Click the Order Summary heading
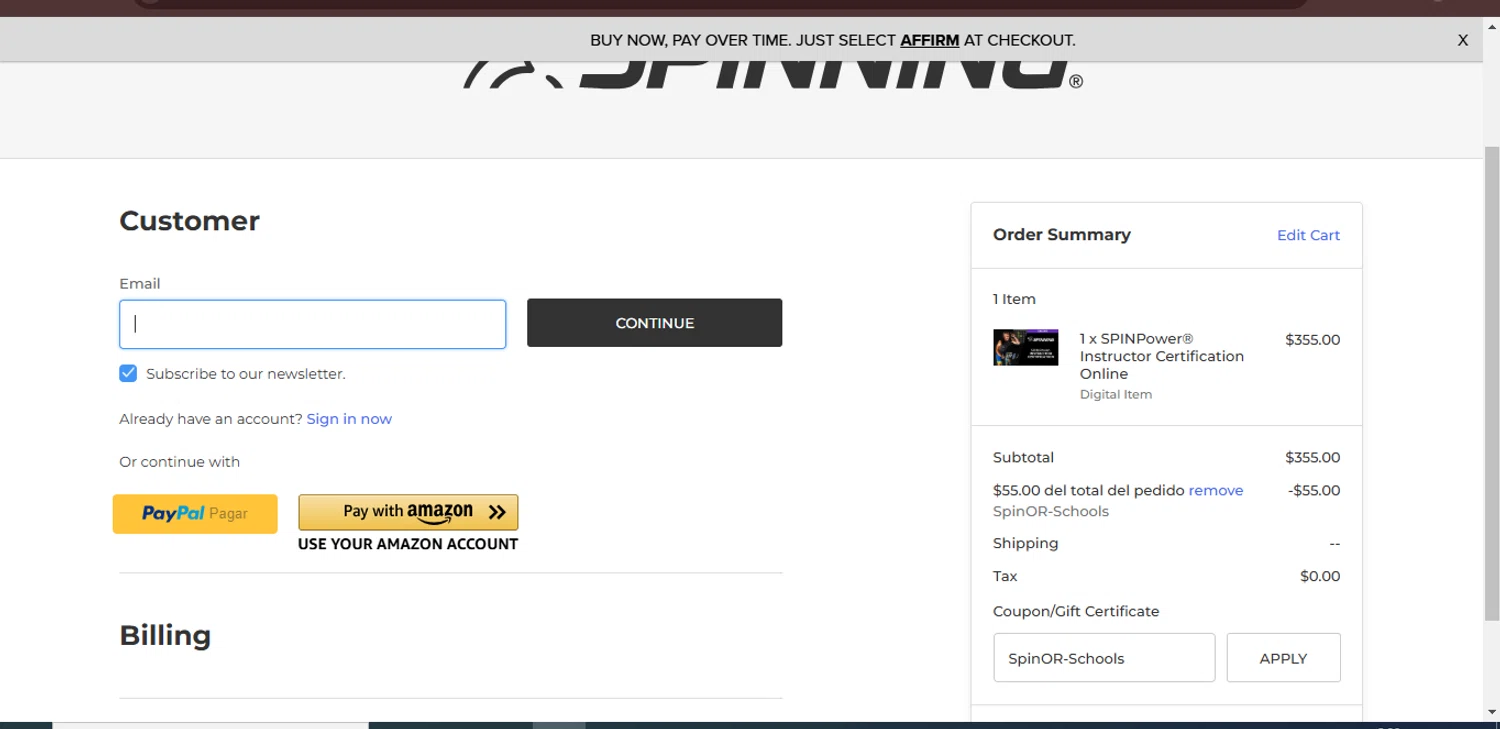 coord(1062,235)
